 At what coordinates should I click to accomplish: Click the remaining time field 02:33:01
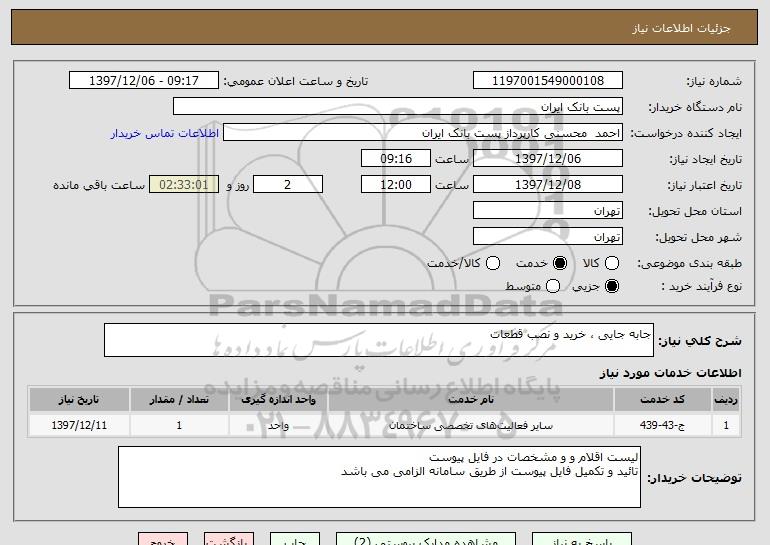(184, 185)
